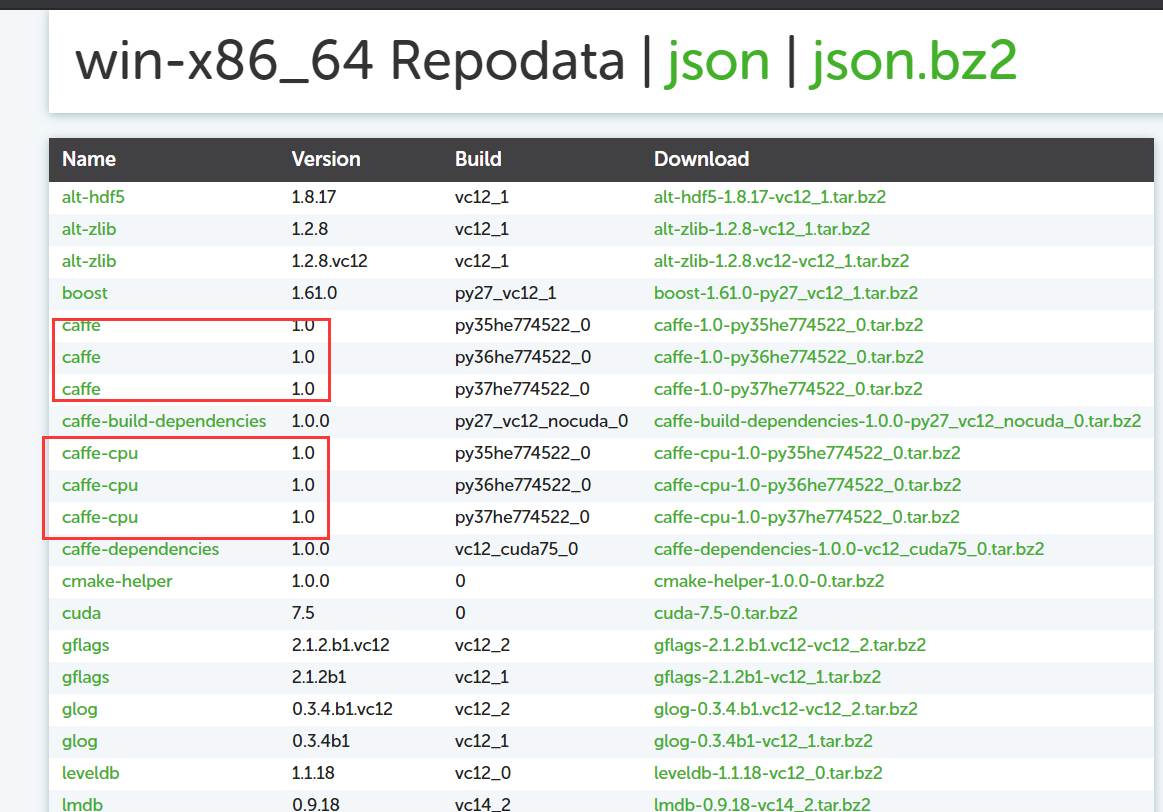Download glog-0.3.4b1-vc12_1.tar.bz2

point(762,741)
